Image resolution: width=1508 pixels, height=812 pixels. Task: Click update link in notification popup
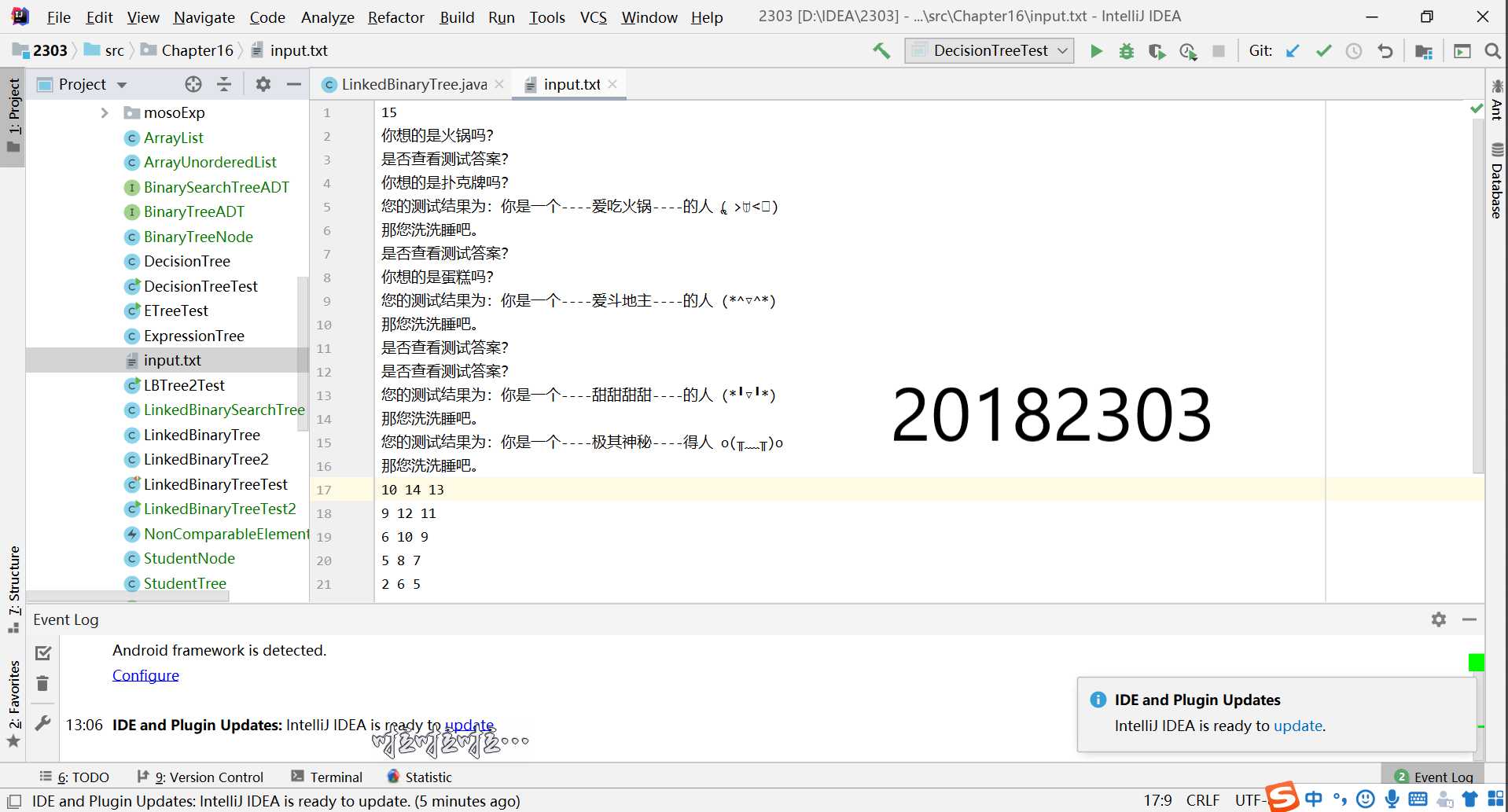point(1297,726)
